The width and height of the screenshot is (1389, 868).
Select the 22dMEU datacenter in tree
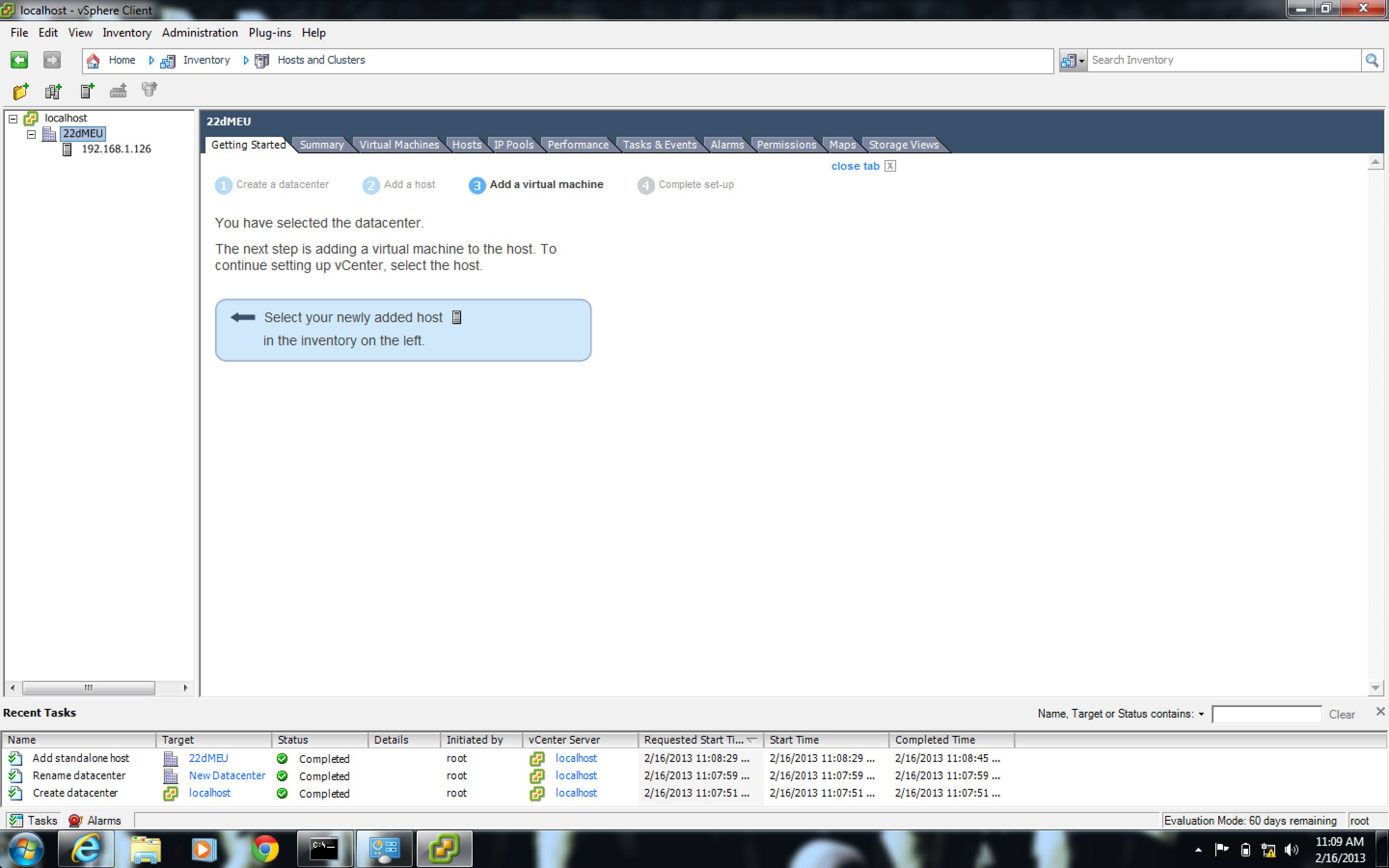[x=82, y=133]
